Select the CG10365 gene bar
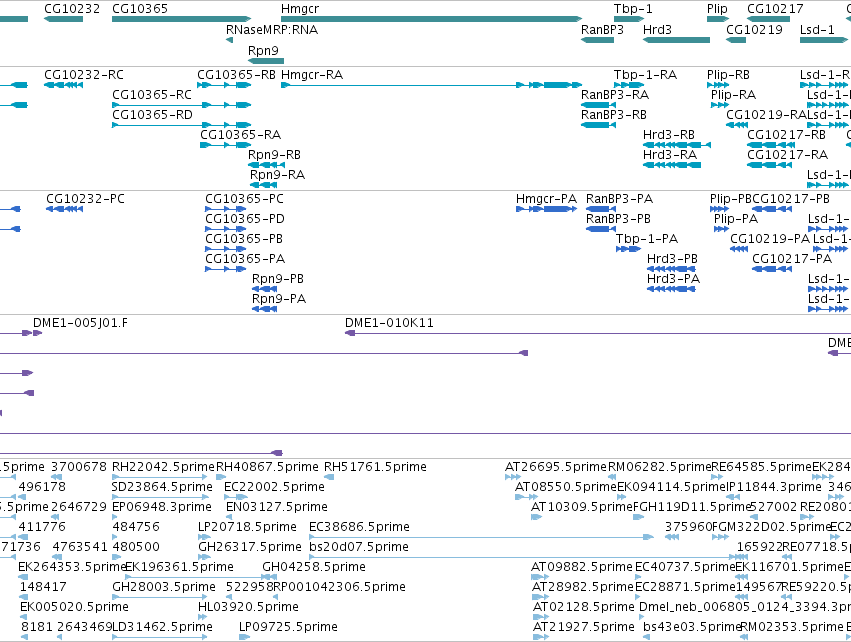 click(181, 19)
